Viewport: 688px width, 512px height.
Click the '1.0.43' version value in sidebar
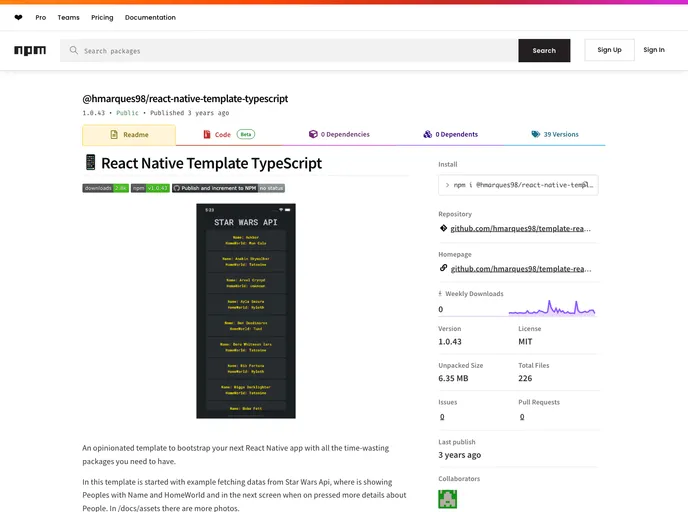pos(450,341)
